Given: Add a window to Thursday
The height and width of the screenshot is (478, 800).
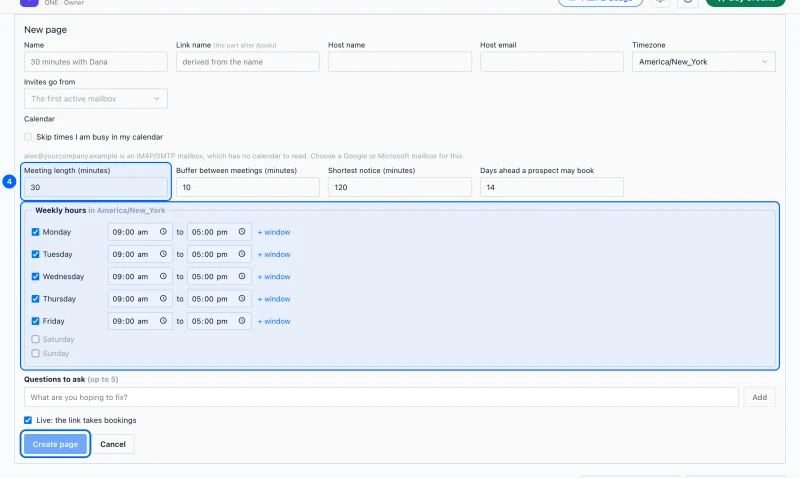Looking at the screenshot, I should click(x=274, y=299).
